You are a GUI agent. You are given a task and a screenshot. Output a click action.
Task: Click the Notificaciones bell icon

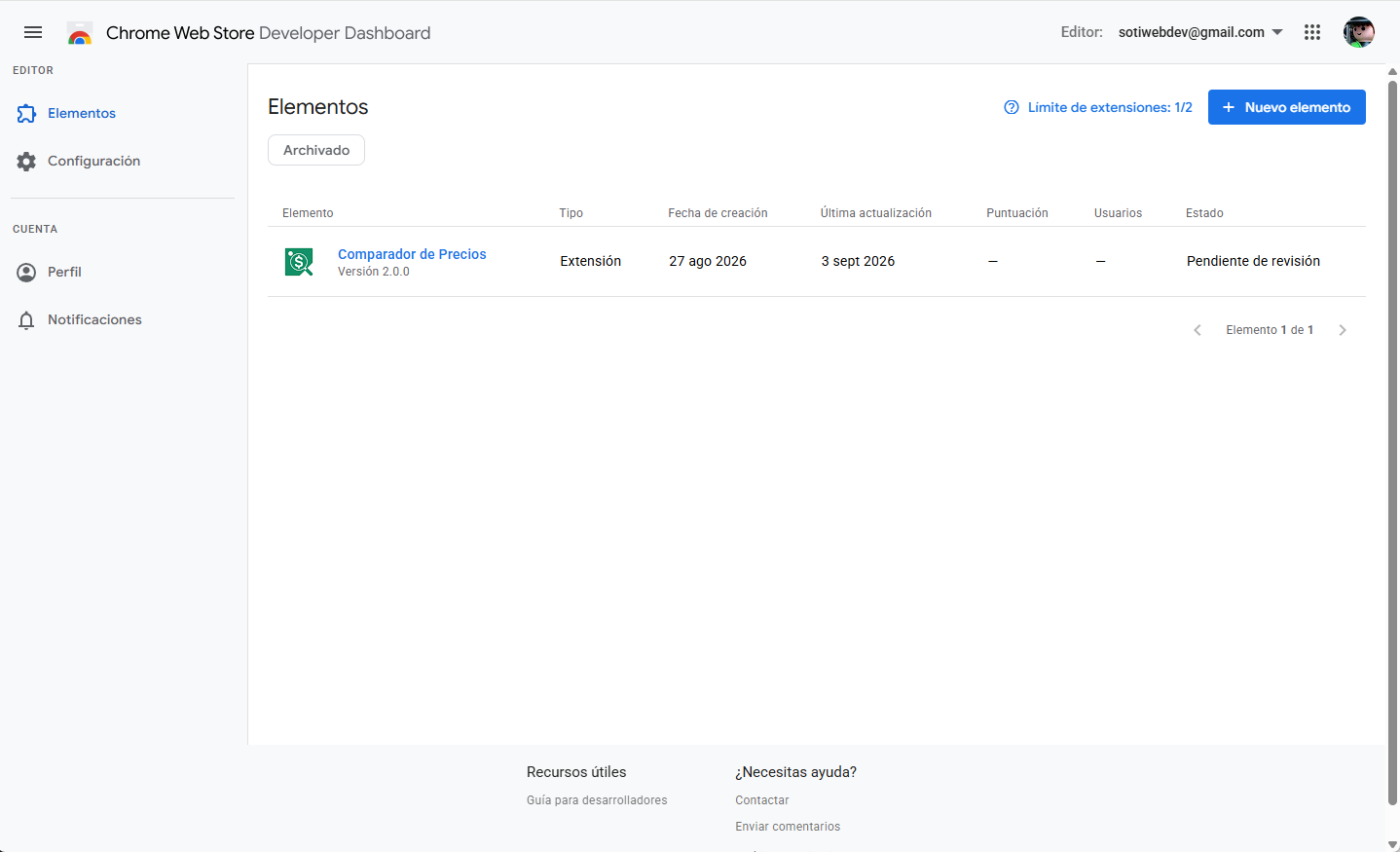click(x=26, y=320)
